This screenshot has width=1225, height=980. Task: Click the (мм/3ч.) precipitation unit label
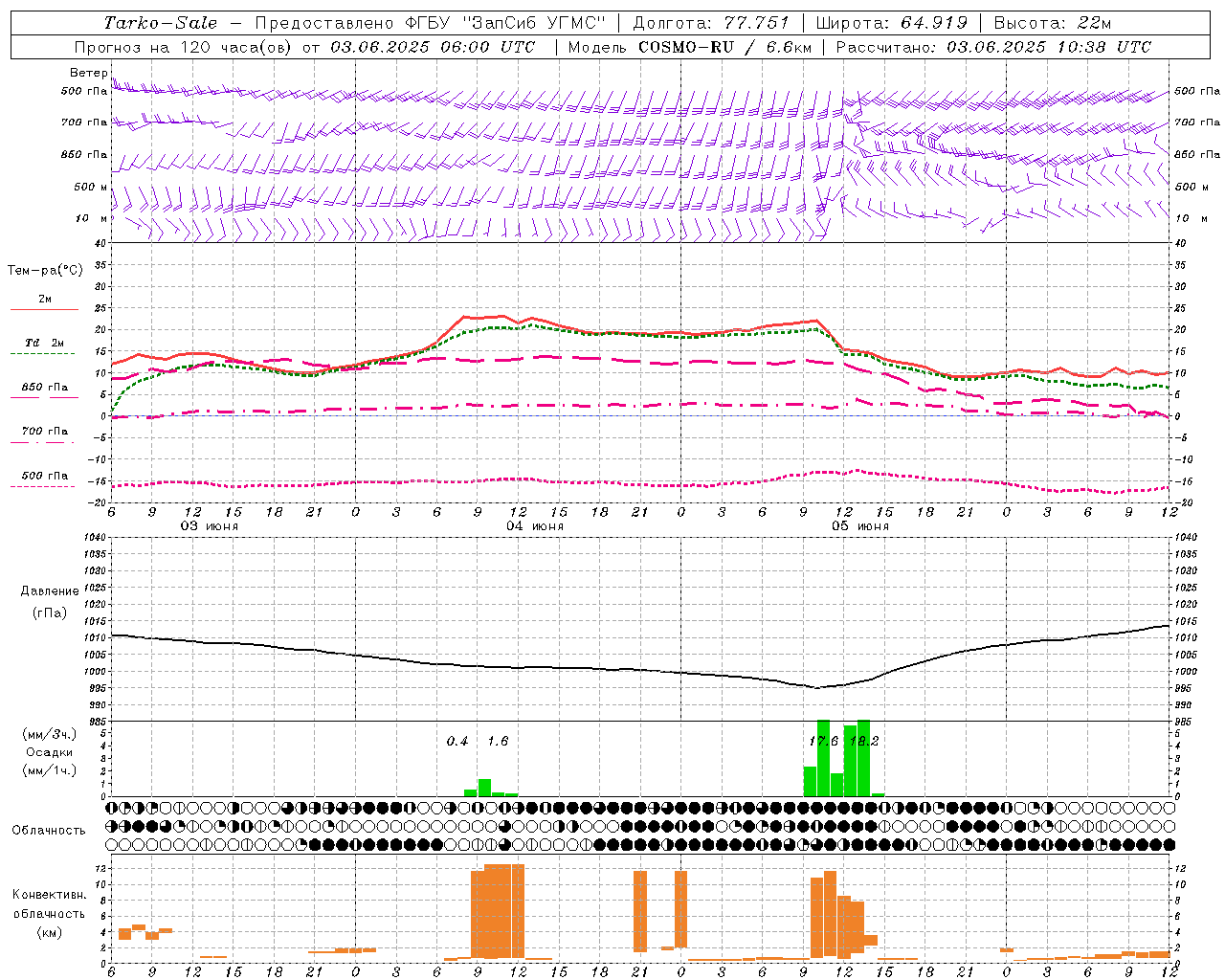coord(50,734)
